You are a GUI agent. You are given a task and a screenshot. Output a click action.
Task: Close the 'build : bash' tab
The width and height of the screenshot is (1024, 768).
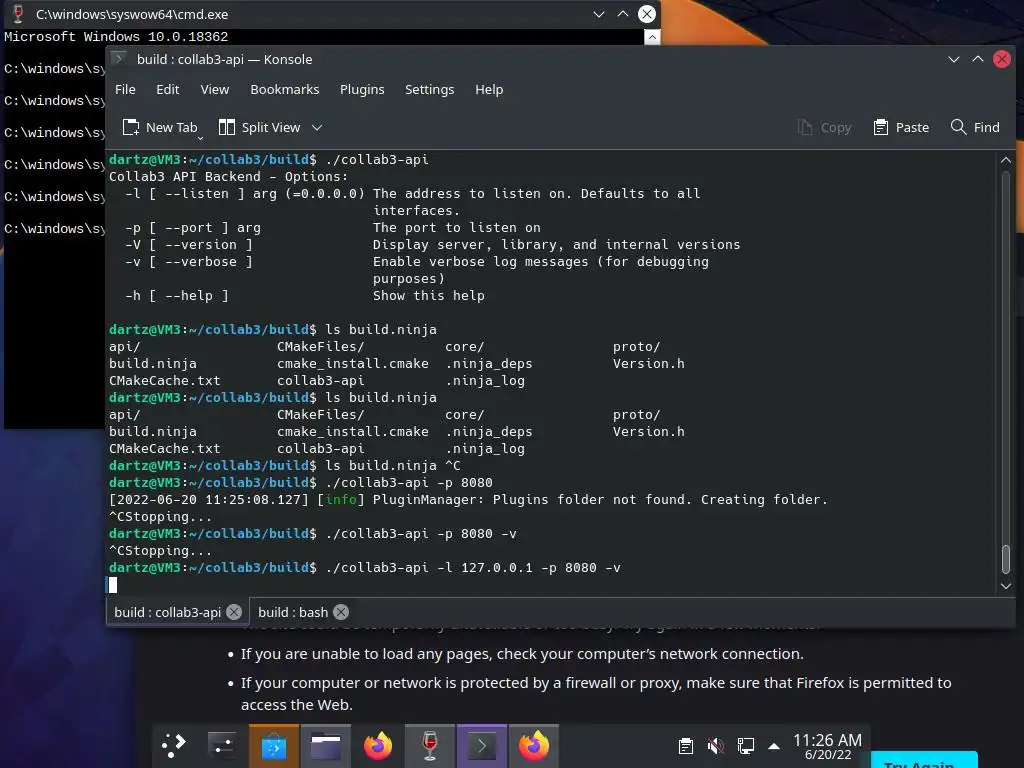[341, 612]
